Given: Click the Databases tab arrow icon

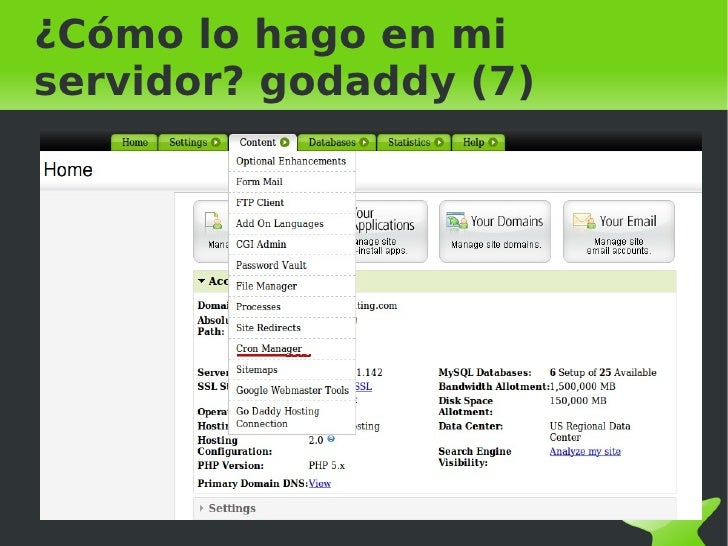Looking at the screenshot, I should click(x=364, y=143).
